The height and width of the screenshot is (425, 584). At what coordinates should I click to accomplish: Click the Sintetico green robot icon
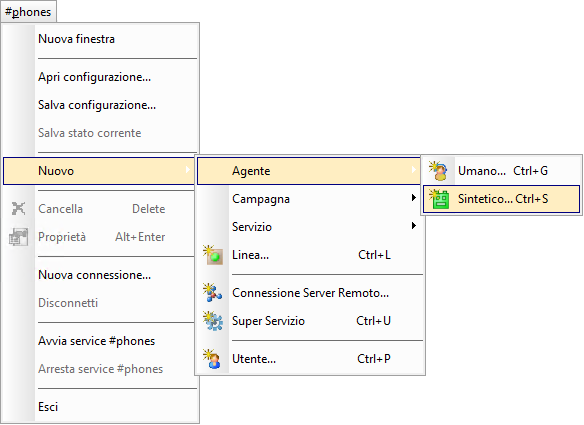tap(439, 199)
